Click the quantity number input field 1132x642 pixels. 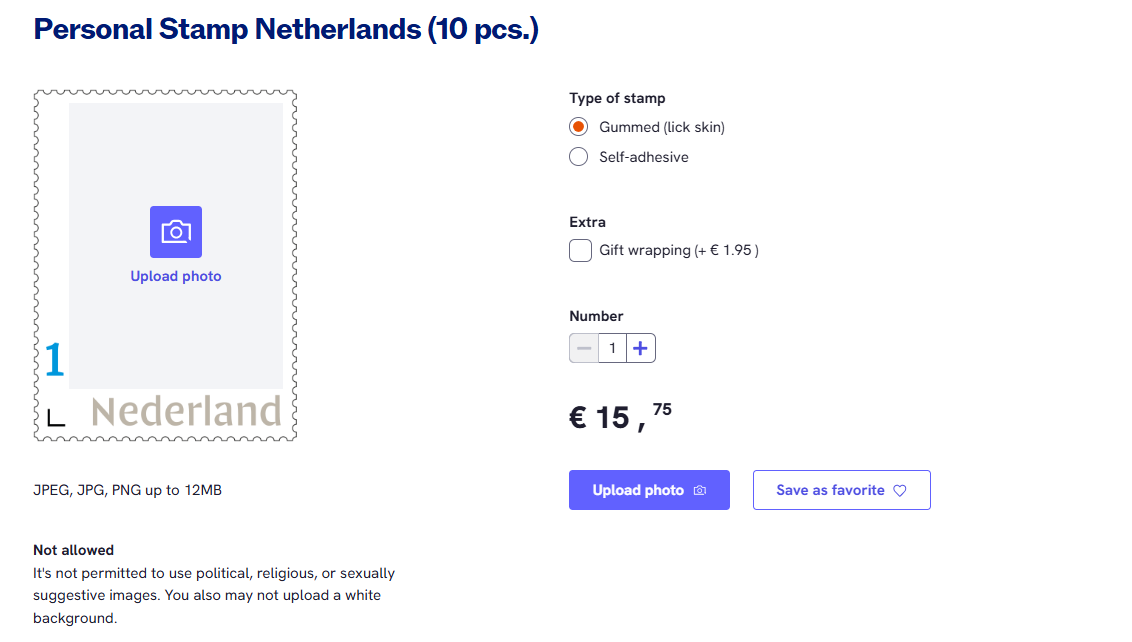(612, 348)
